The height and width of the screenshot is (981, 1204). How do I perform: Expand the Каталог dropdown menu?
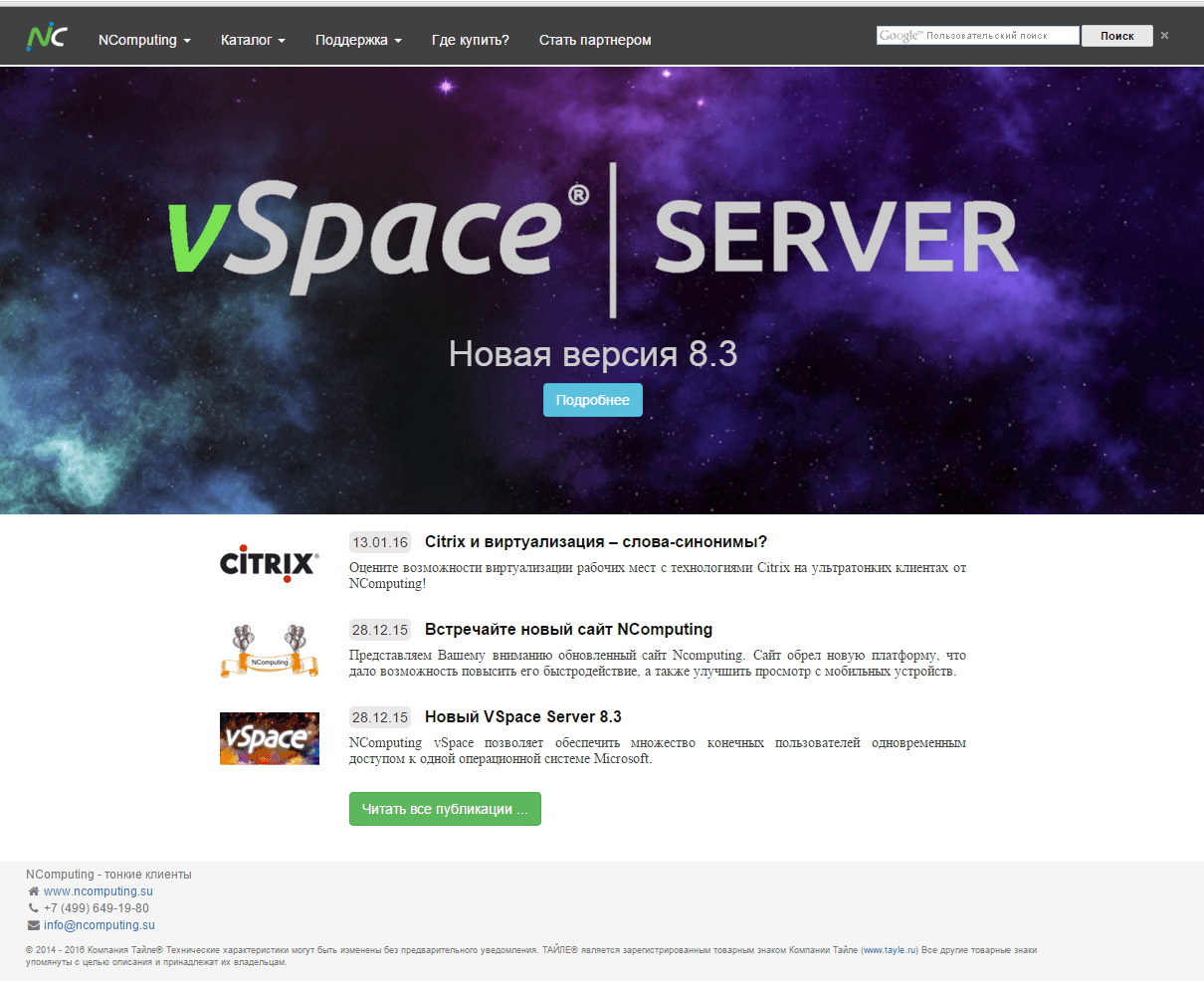click(x=253, y=40)
